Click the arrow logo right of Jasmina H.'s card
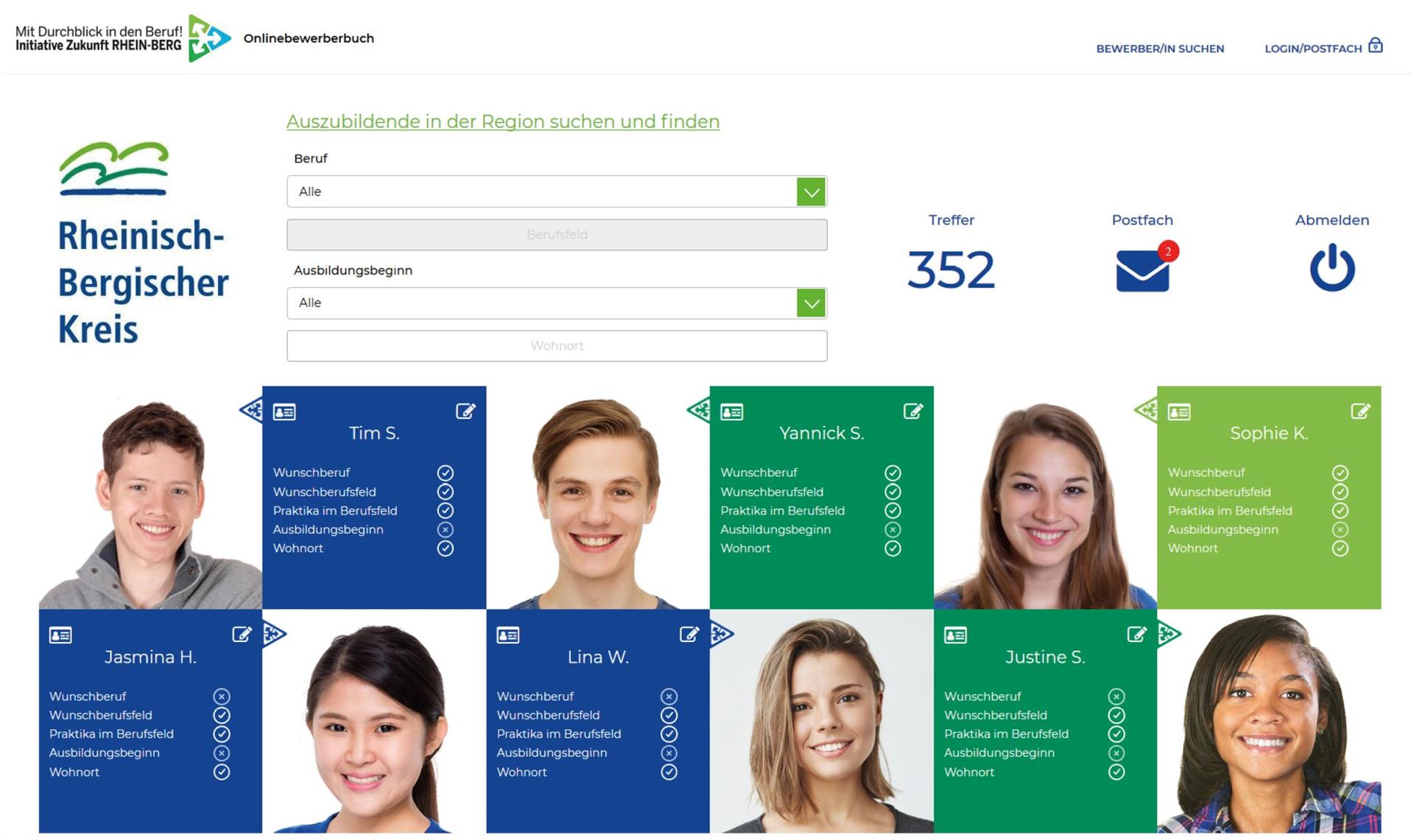This screenshot has width=1414, height=840. pyautogui.click(x=274, y=634)
